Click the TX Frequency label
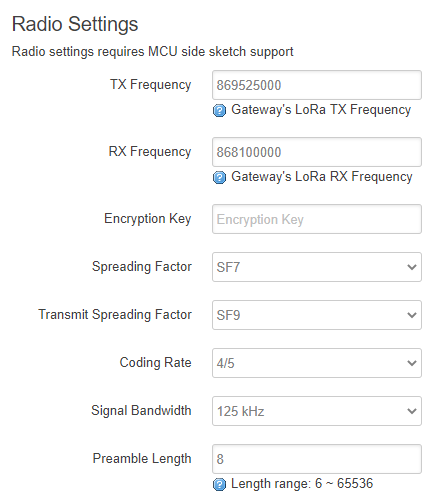Screen dimensions: 436x497 [x=151, y=85]
